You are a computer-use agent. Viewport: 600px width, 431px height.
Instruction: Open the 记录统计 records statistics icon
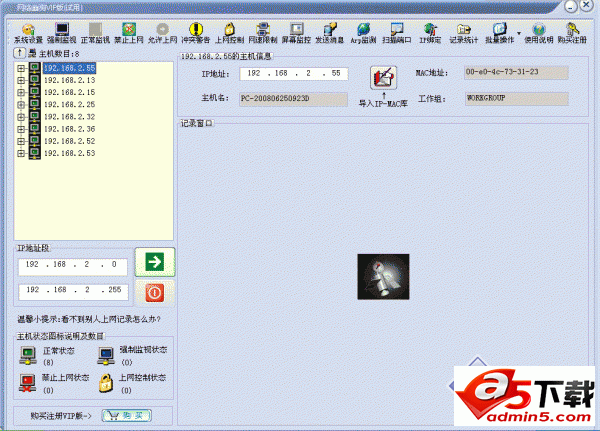(x=464, y=33)
